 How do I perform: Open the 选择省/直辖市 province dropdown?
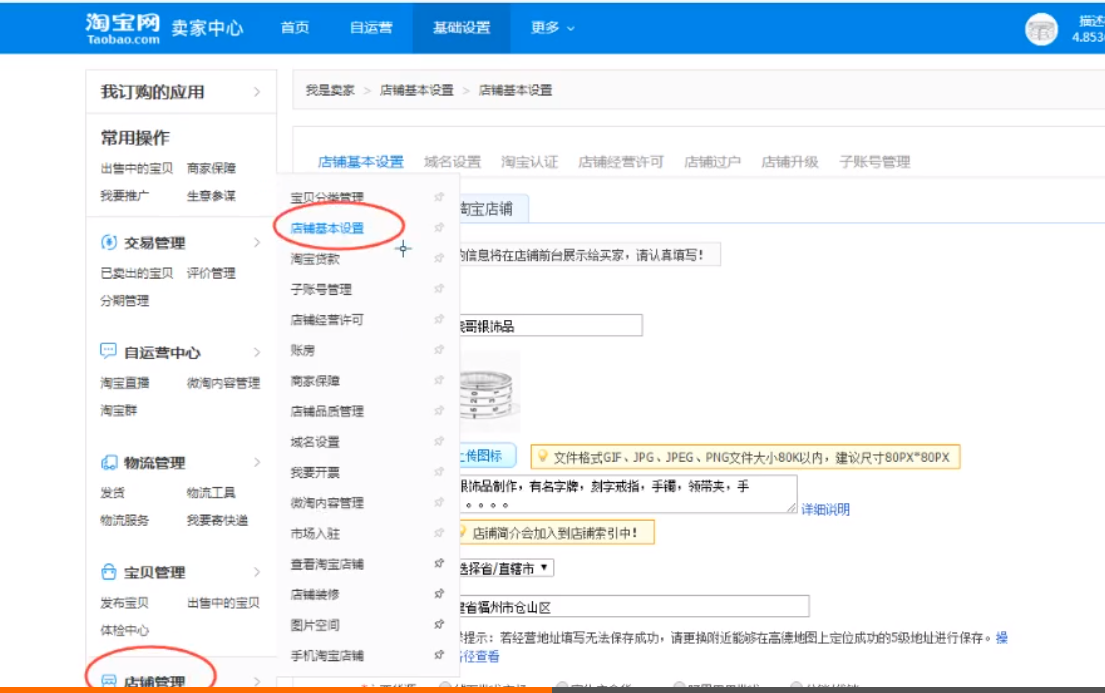504,568
